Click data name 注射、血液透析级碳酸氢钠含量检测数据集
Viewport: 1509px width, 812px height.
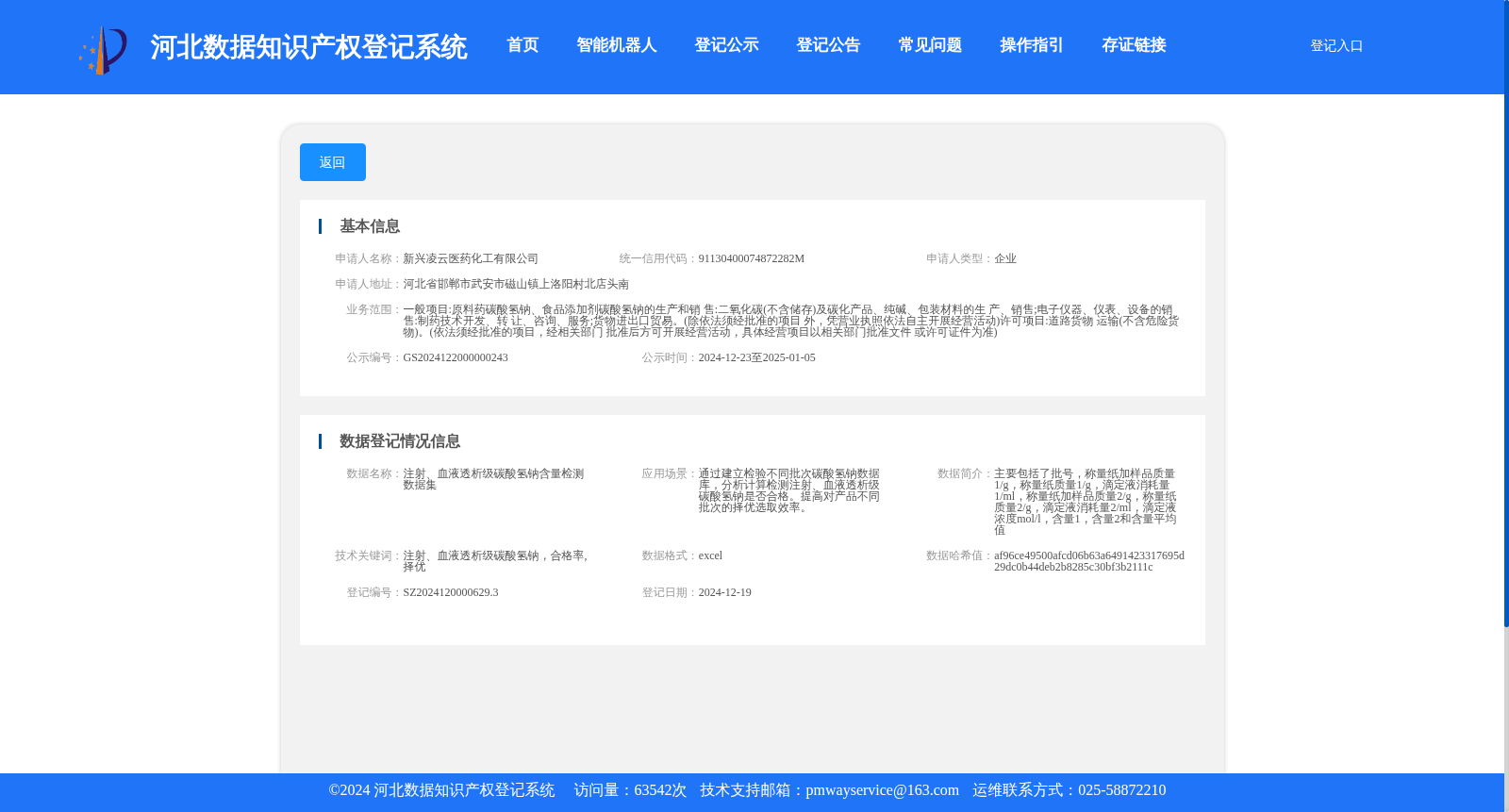coord(493,479)
